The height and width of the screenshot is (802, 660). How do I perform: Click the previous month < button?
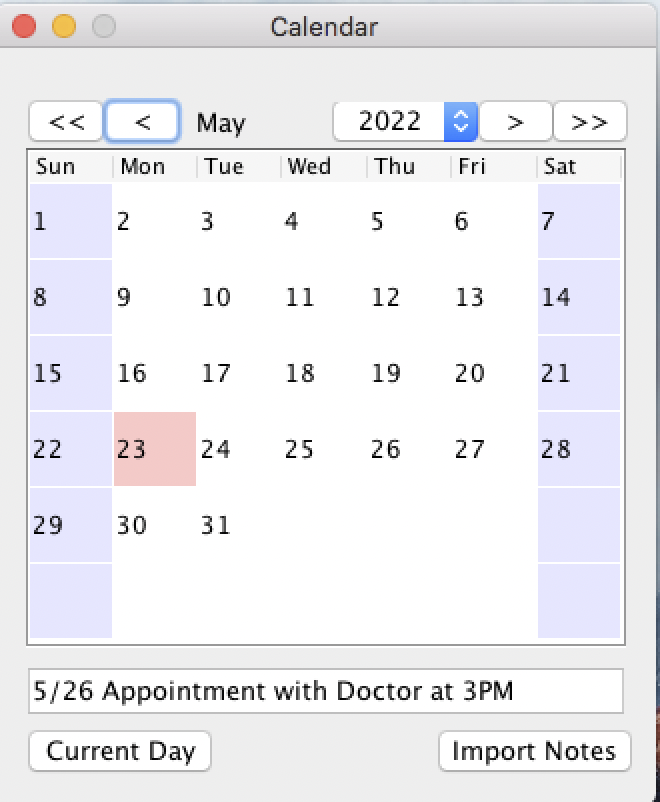click(142, 121)
